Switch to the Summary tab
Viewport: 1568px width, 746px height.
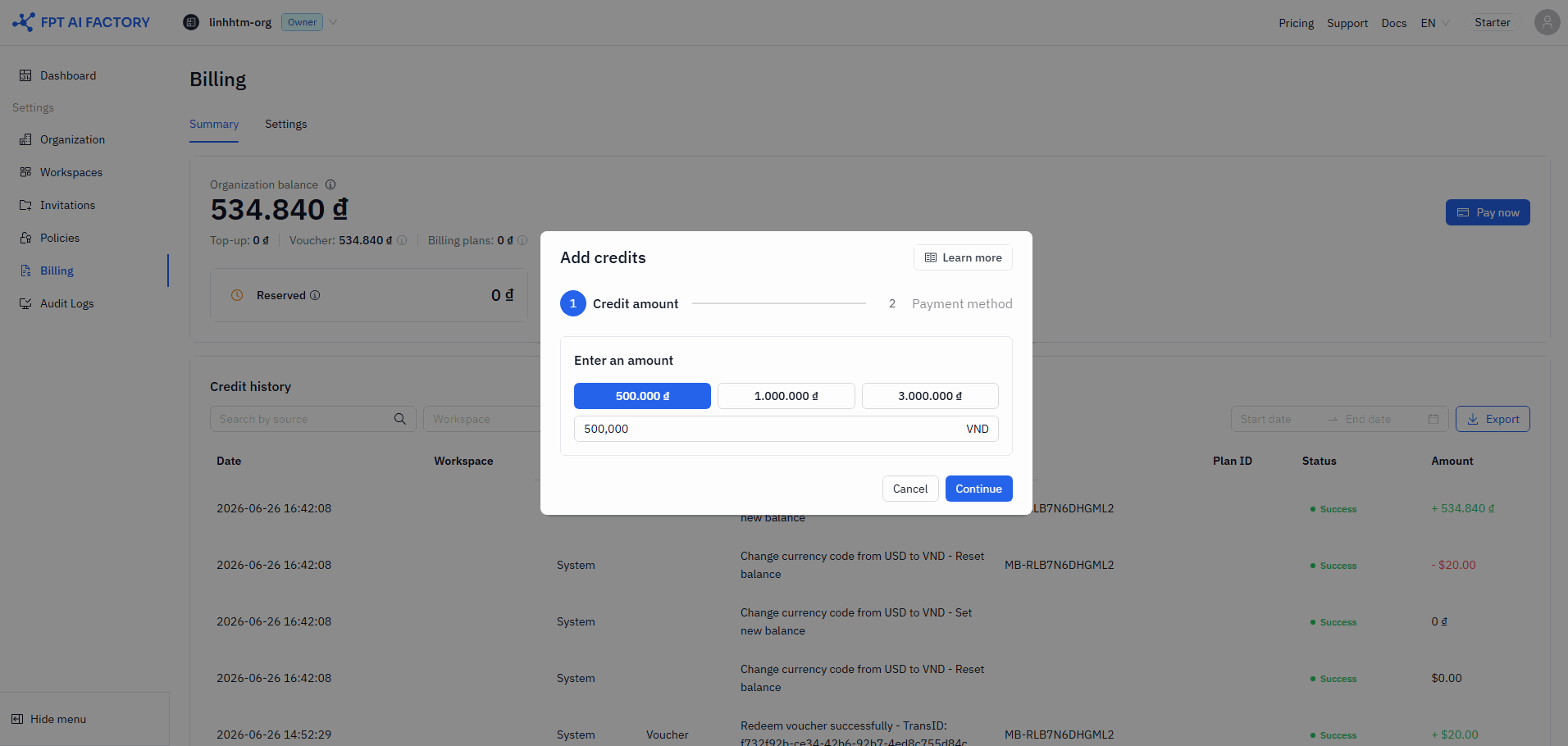coord(214,124)
